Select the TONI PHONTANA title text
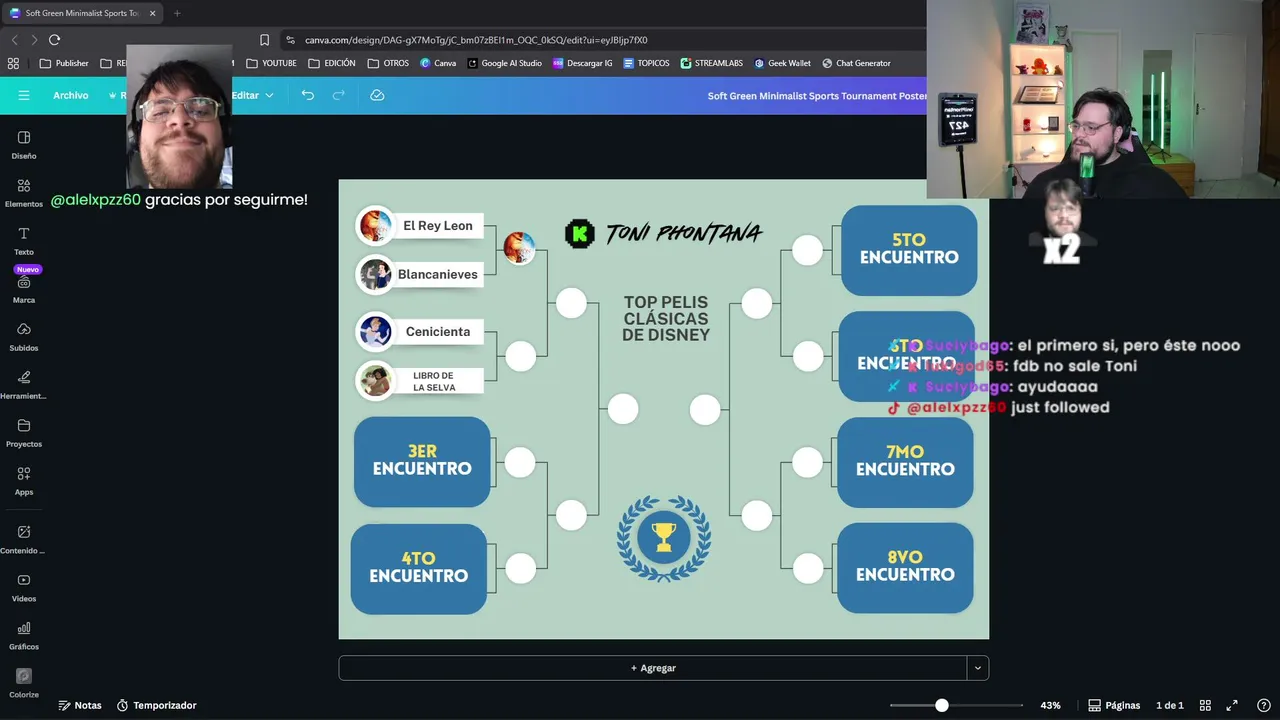 coord(684,234)
